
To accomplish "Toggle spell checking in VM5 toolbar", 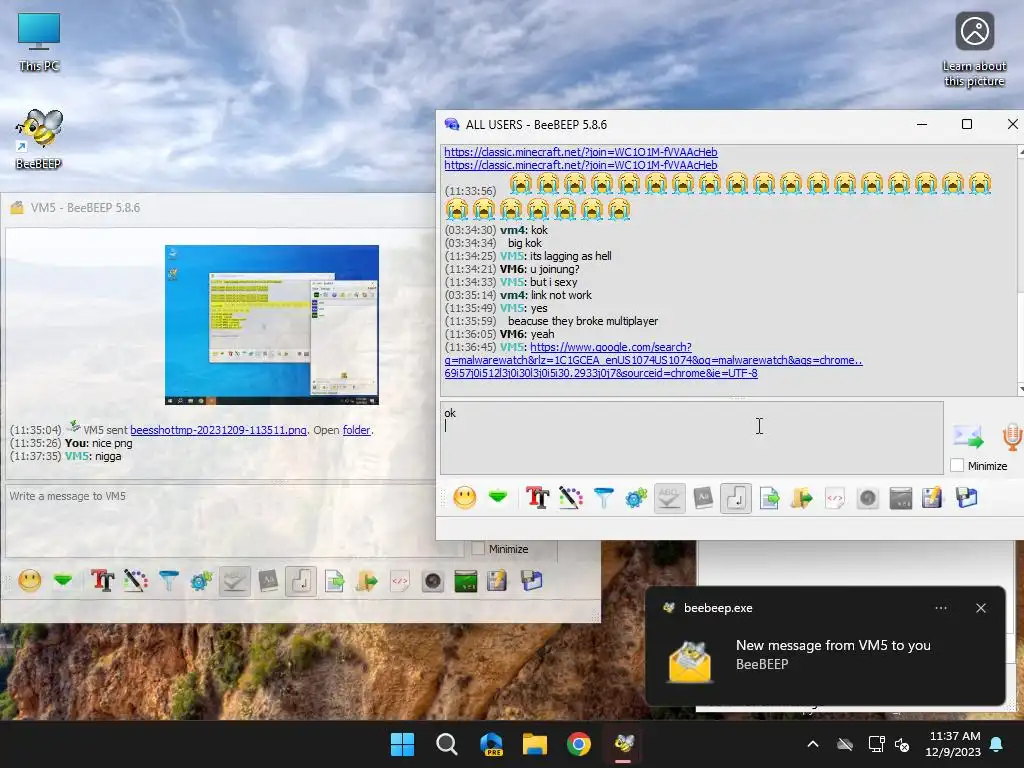I will click(x=234, y=581).
